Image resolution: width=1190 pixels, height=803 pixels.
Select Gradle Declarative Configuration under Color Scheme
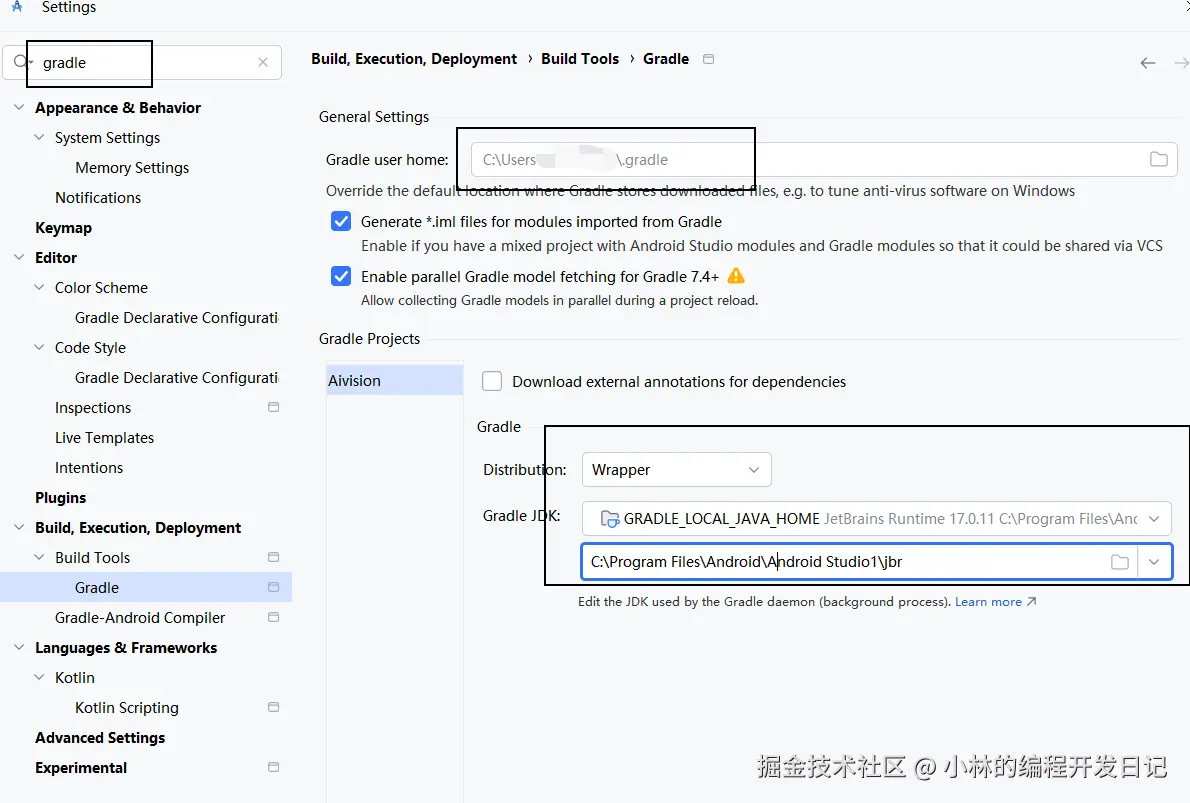pyautogui.click(x=176, y=317)
